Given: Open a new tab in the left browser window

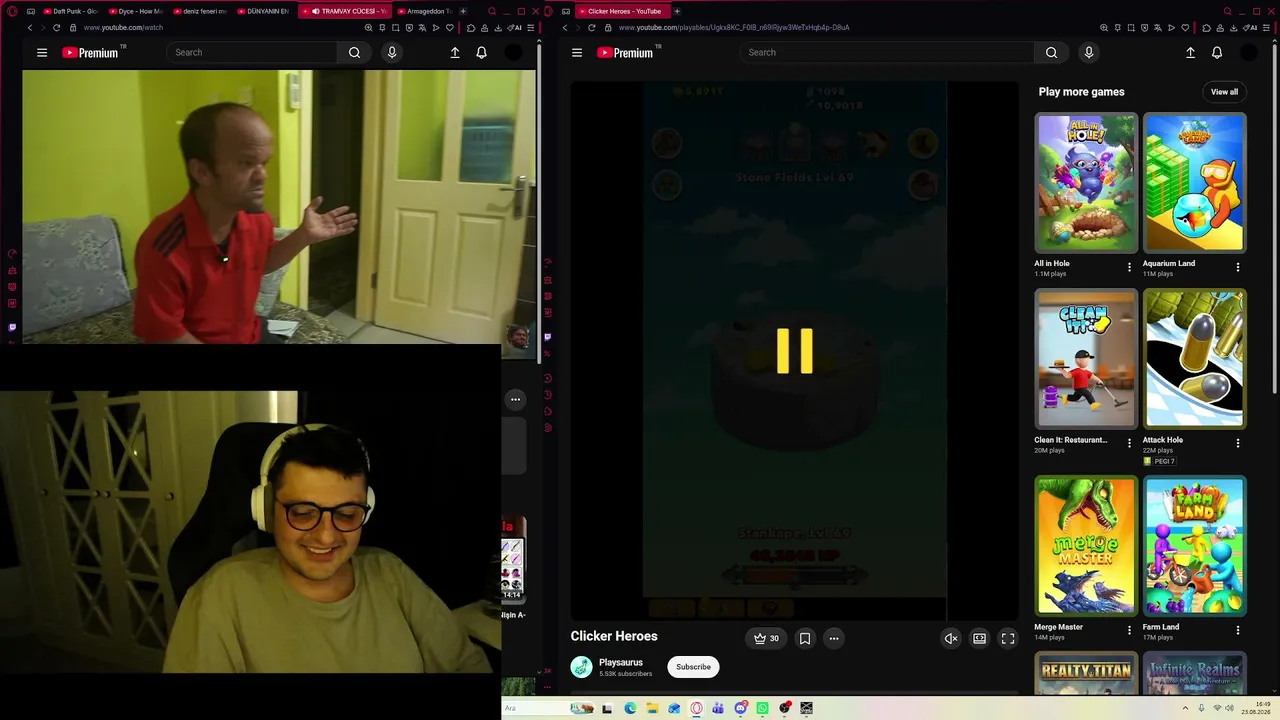Looking at the screenshot, I should [x=463, y=11].
